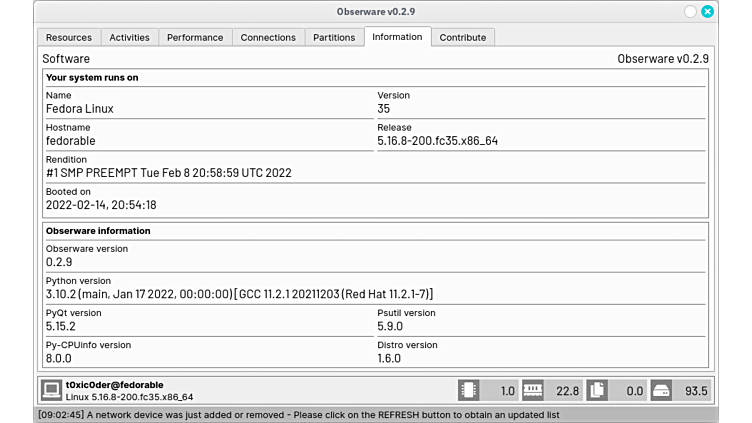Viewport: 752px width, 423px height.
Task: Select the Information tab
Action: click(x=397, y=36)
